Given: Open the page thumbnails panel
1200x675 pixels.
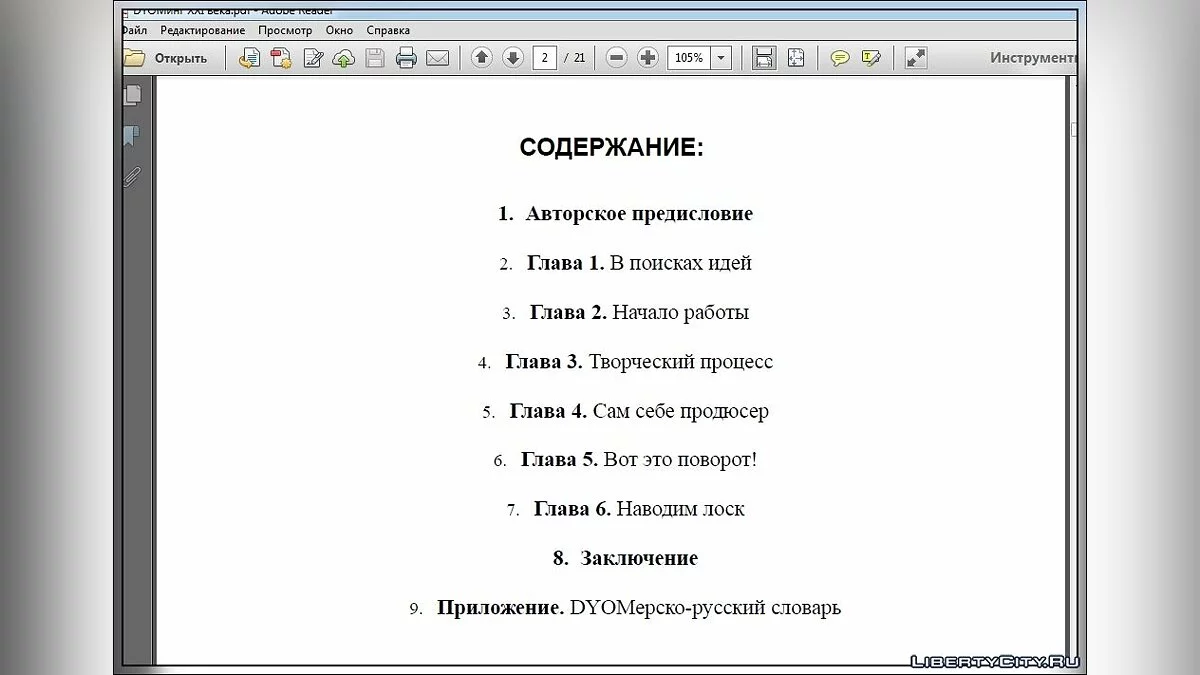Looking at the screenshot, I should (x=132, y=95).
